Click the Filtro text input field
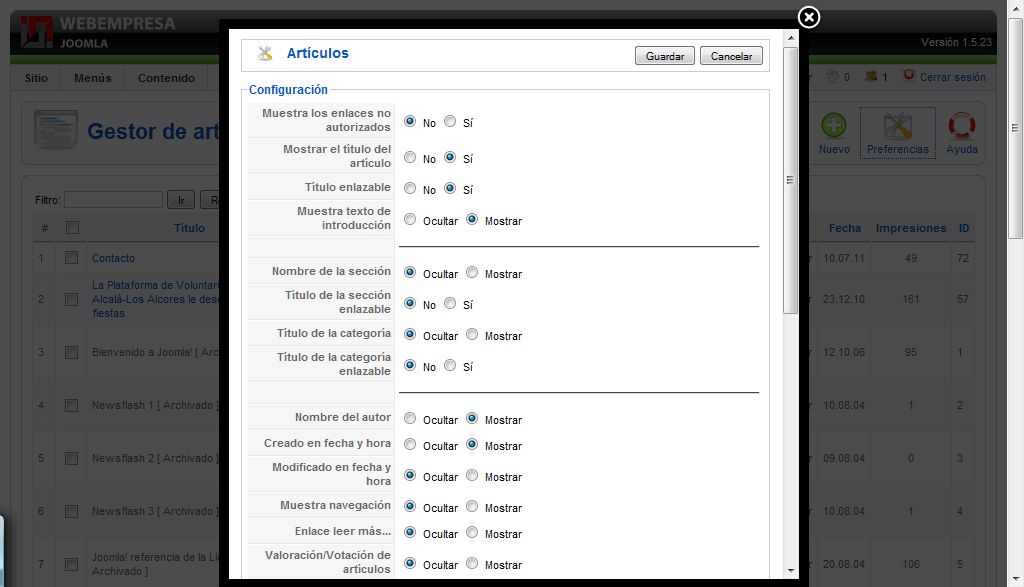1024x587 pixels. click(x=114, y=200)
